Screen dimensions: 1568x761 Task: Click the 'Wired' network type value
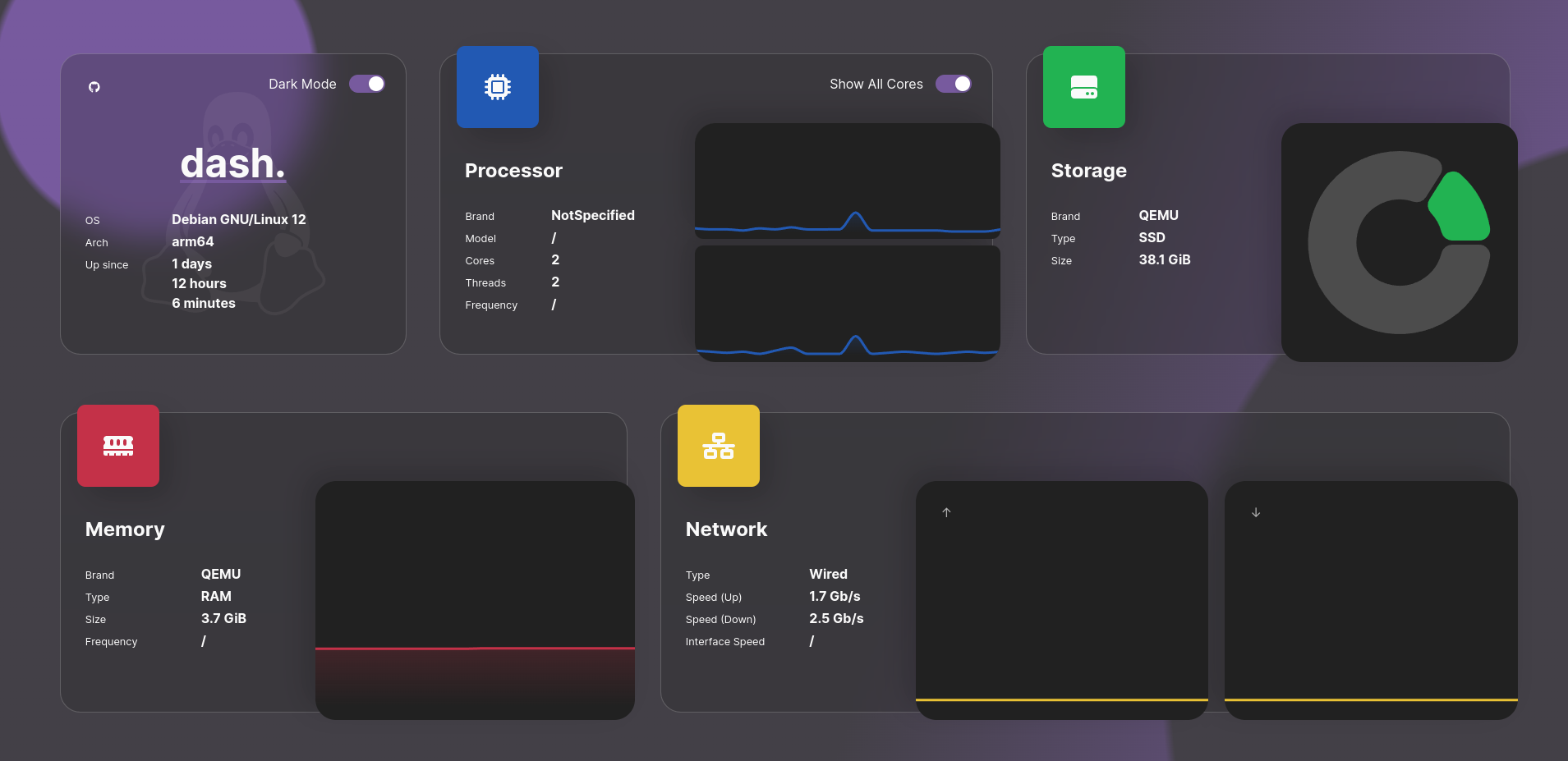coord(828,574)
